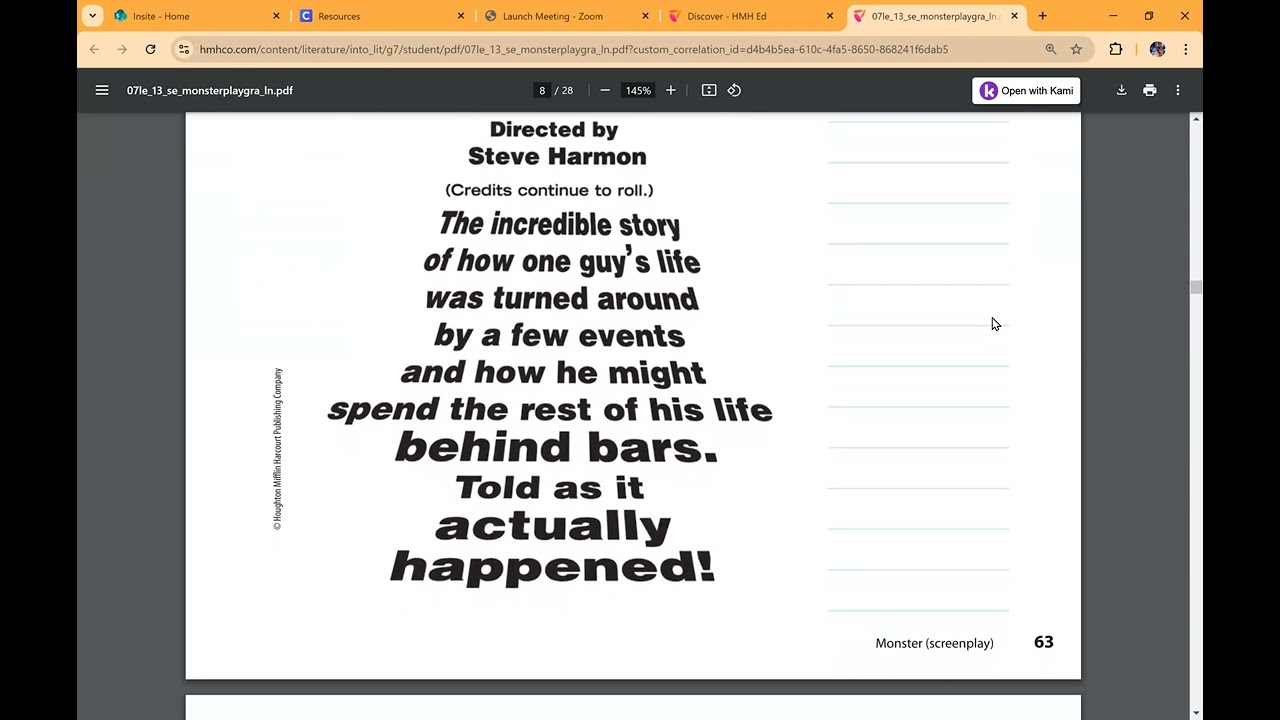Close the Discover - HMH Ed tab

pyautogui.click(x=829, y=16)
